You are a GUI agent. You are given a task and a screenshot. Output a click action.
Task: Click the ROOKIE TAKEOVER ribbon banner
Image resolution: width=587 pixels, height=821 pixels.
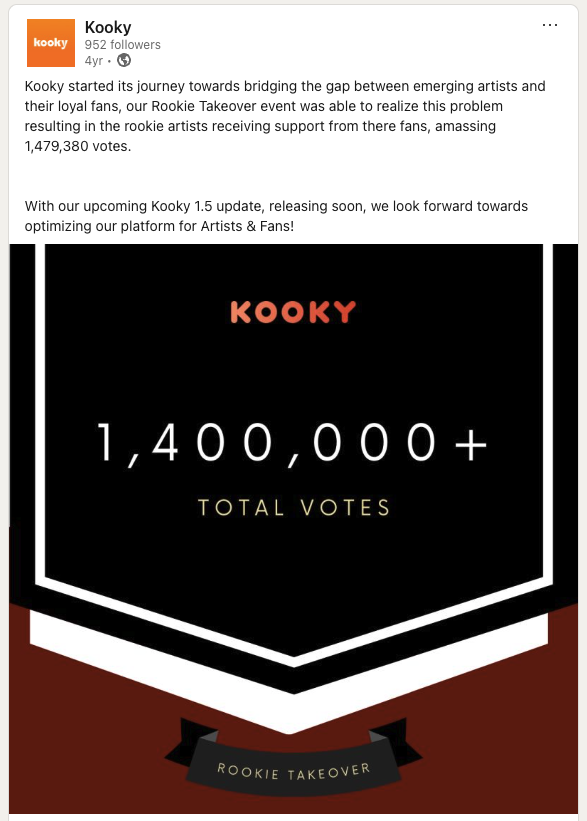(293, 770)
